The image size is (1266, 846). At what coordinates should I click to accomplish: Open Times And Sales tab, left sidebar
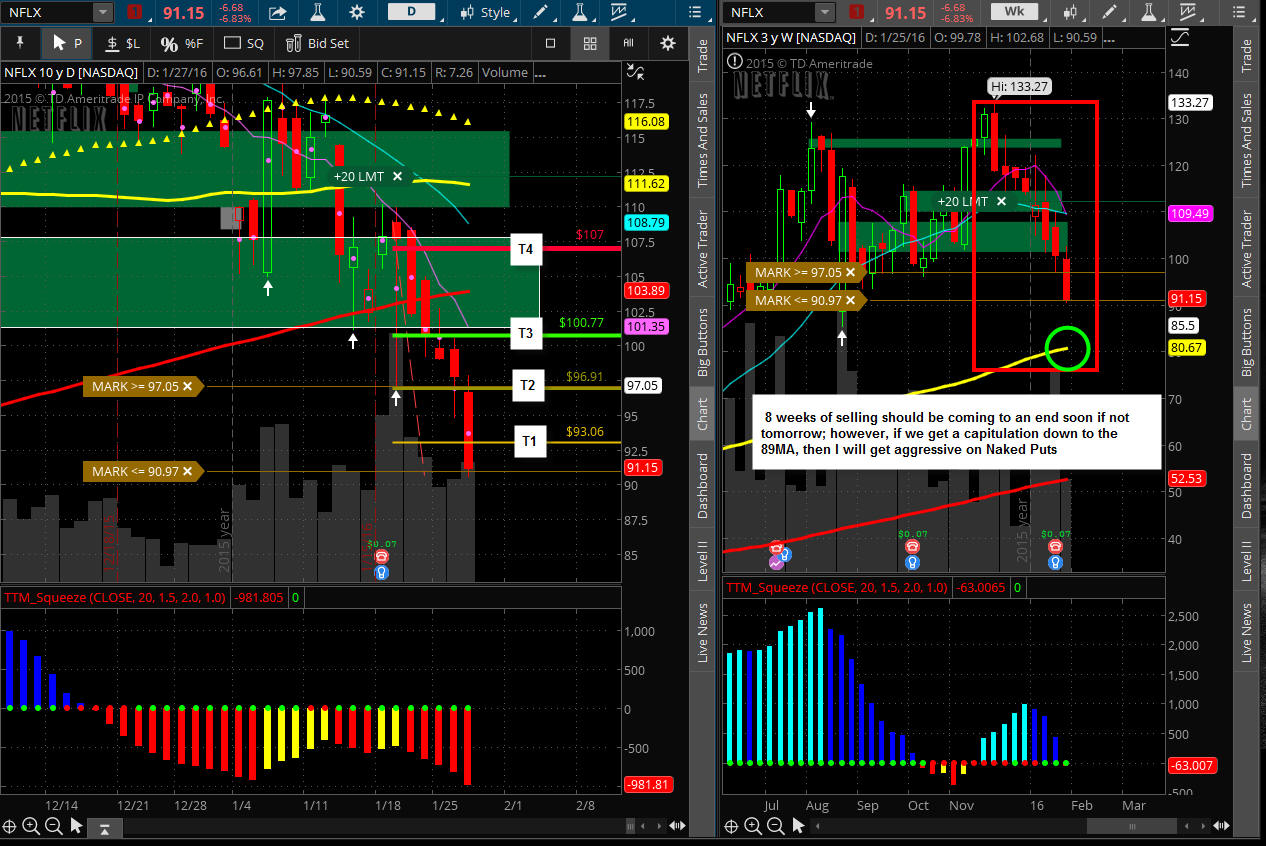tap(702, 140)
